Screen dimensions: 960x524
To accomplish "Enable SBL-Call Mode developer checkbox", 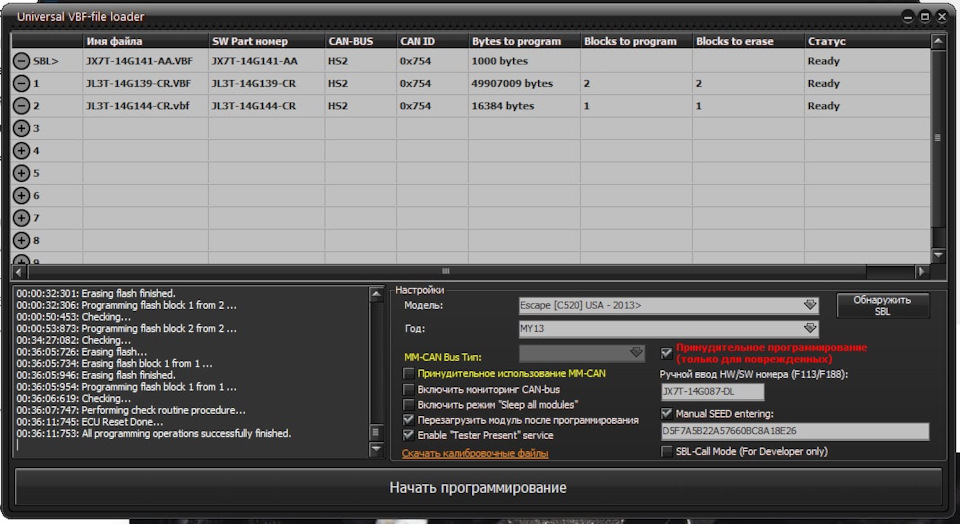I will click(x=667, y=451).
